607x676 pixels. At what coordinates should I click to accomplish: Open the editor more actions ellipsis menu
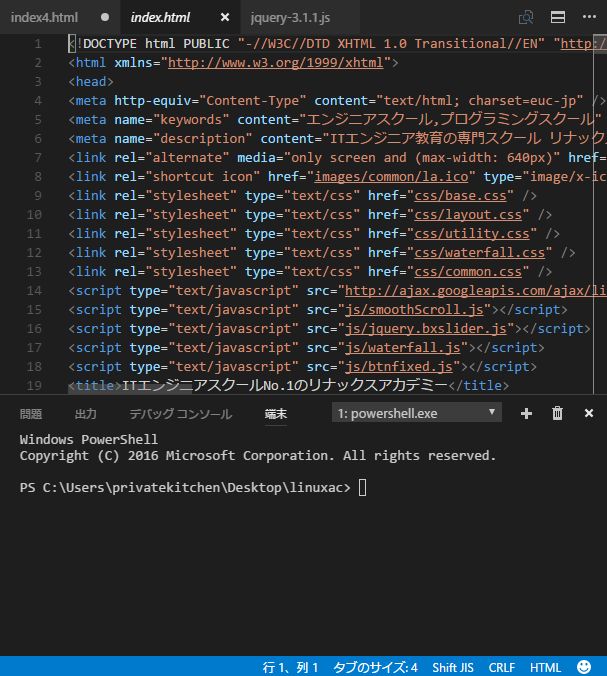pos(588,17)
